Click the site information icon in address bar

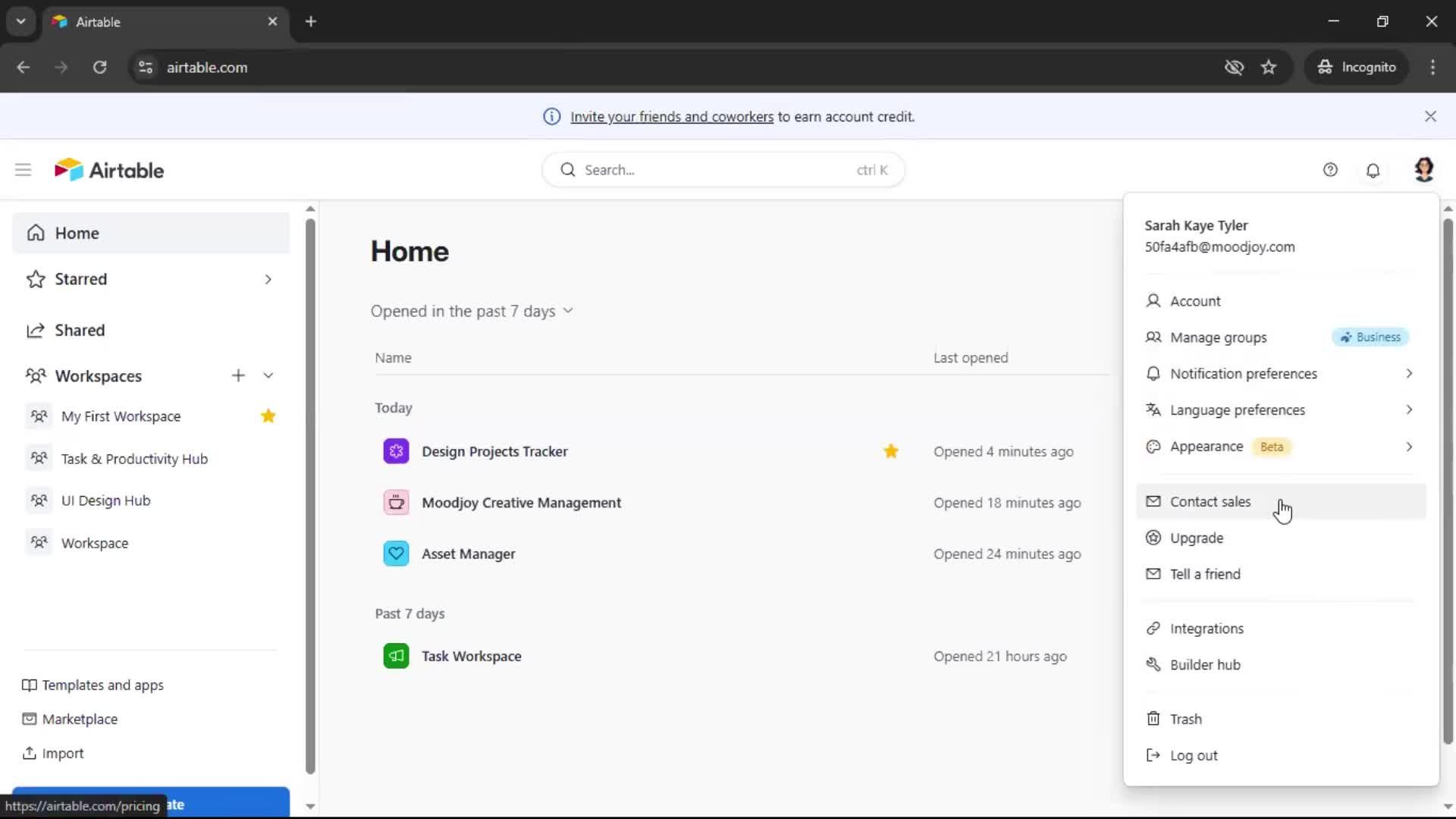(146, 67)
